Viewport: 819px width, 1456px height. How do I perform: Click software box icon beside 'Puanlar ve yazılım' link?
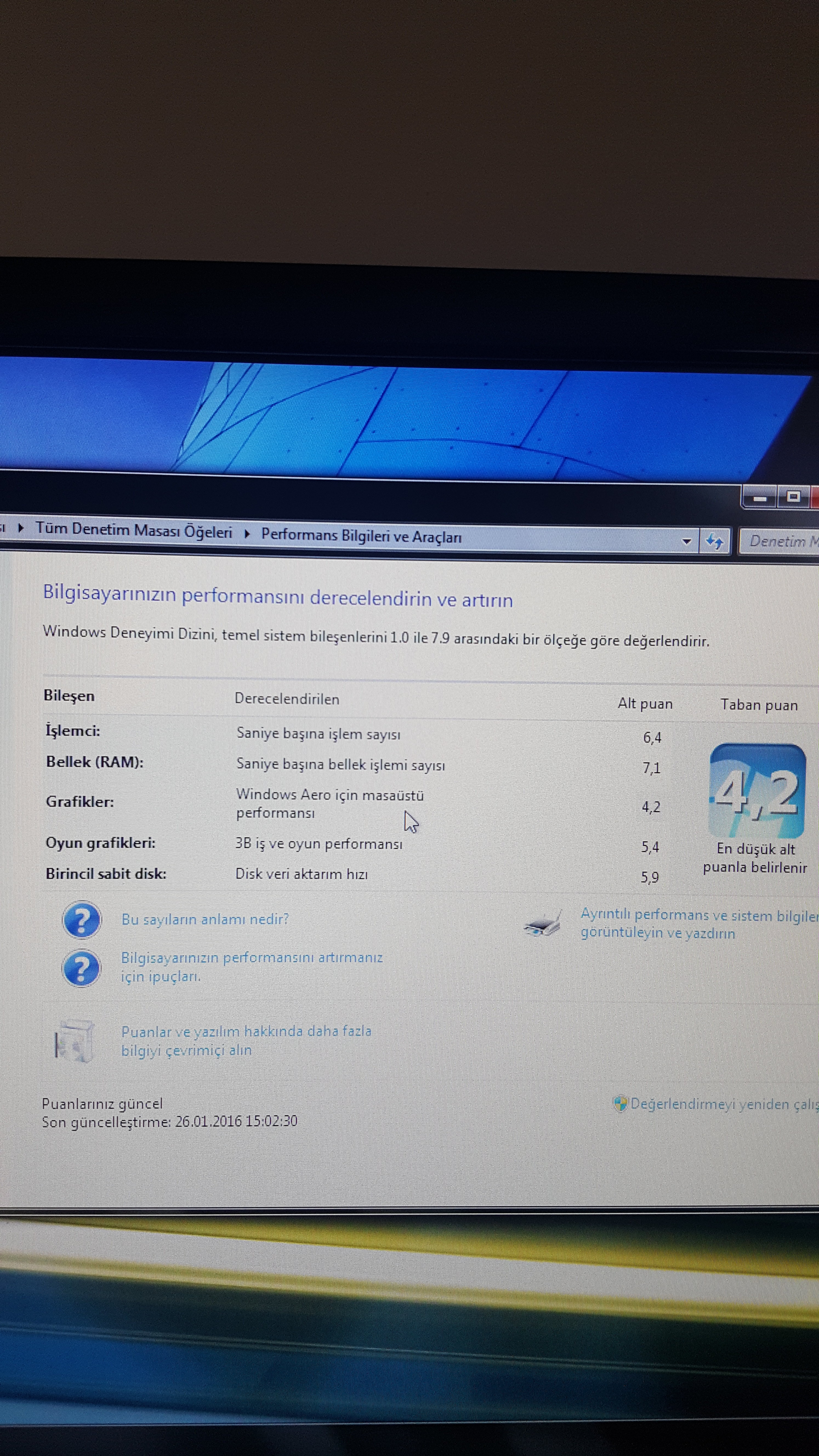pos(74,1041)
